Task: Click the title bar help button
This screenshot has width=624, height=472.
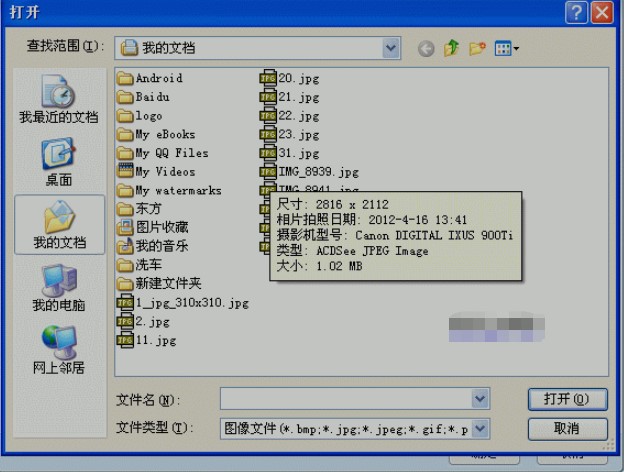Action: 576,12
